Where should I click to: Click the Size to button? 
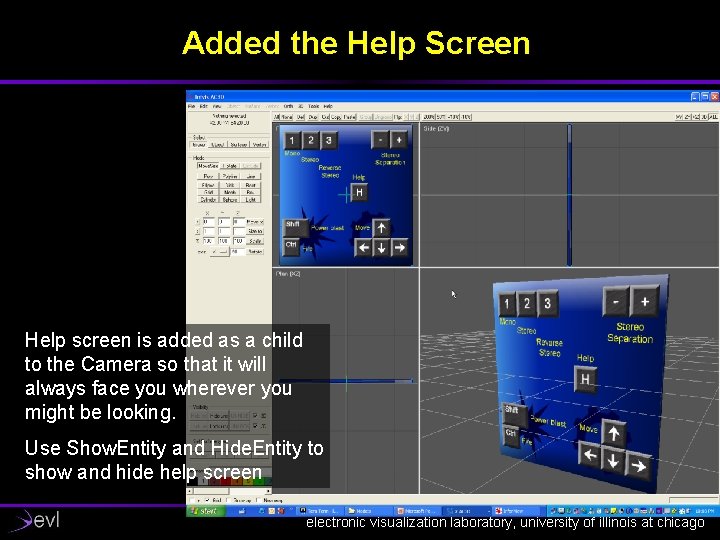point(255,231)
